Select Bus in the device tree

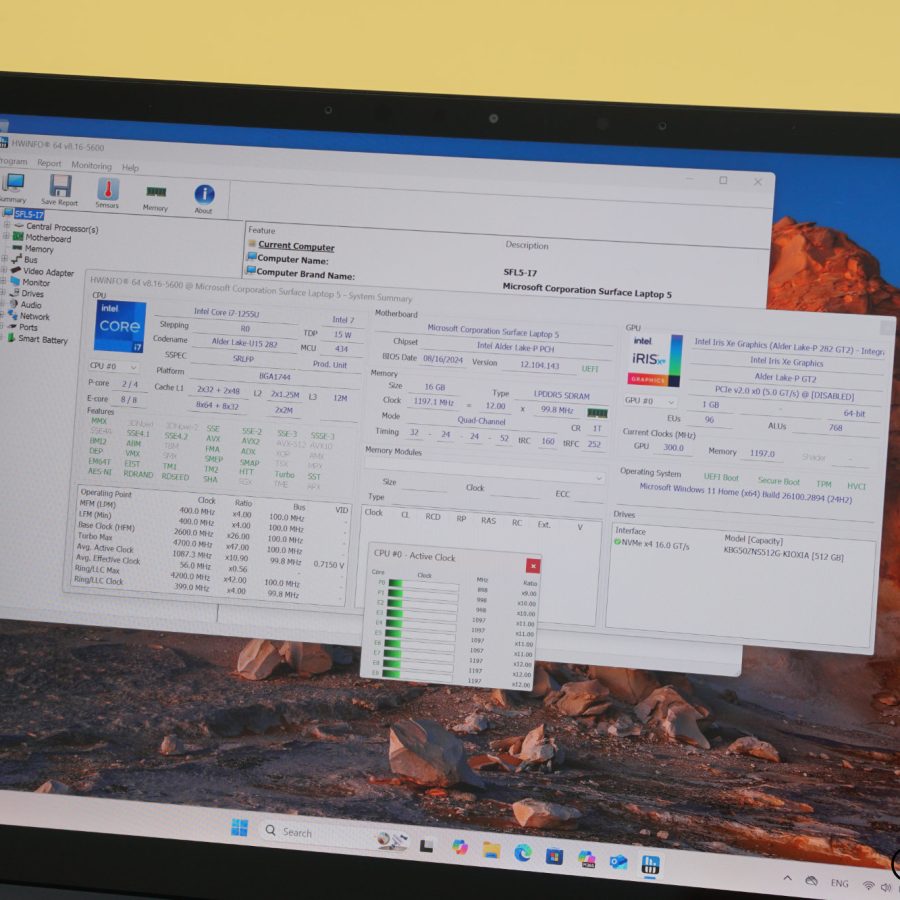(x=30, y=260)
